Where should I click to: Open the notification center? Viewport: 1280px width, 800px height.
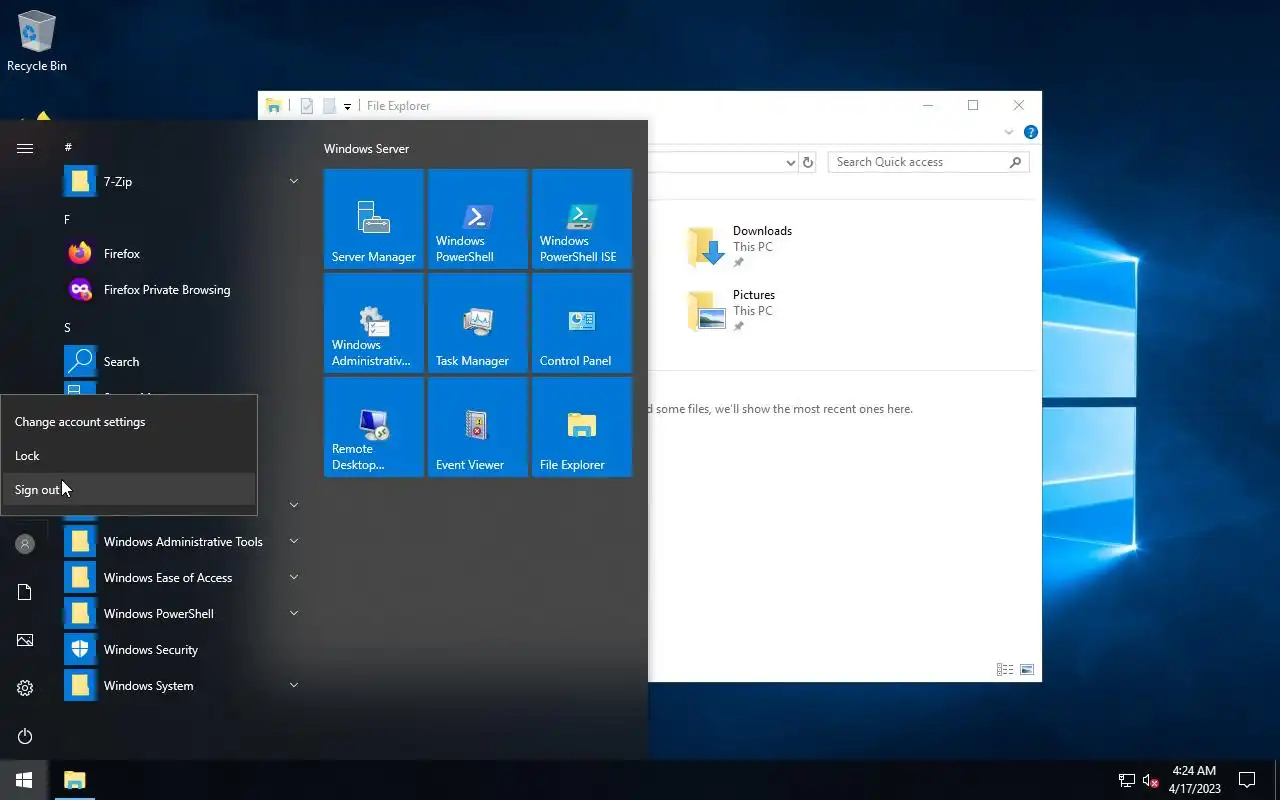[x=1247, y=780]
